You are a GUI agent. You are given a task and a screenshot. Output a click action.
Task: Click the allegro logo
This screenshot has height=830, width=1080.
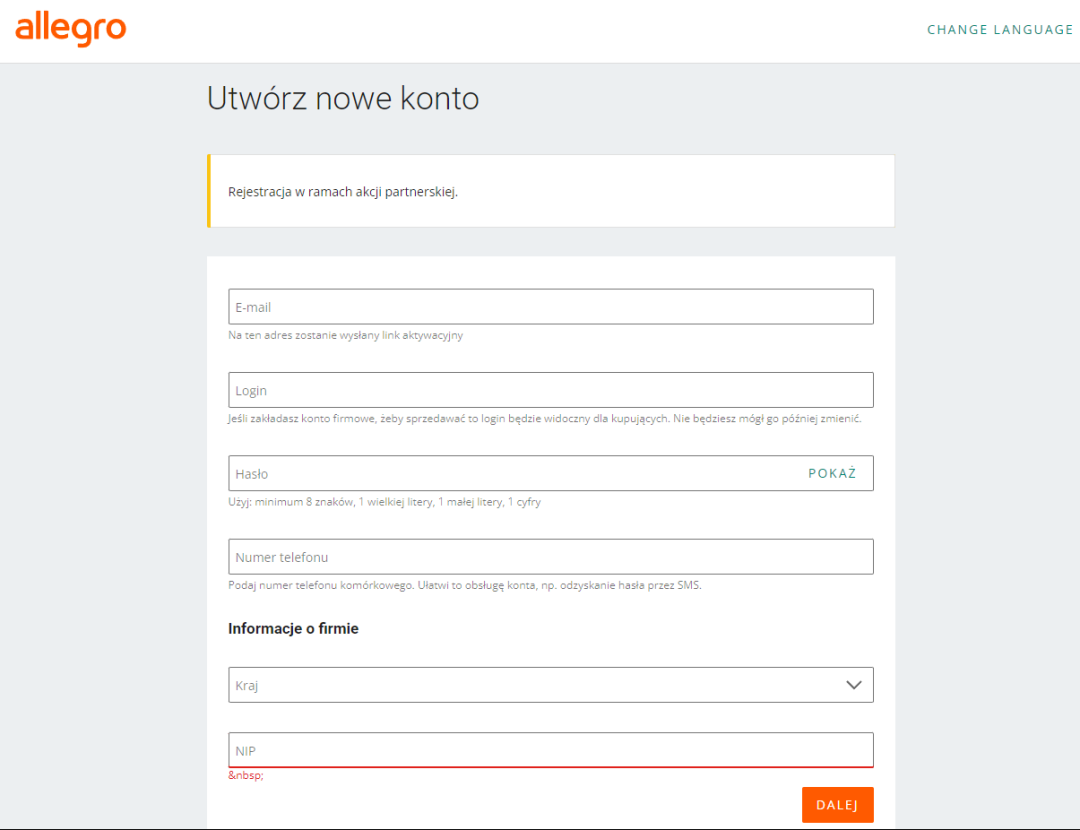pos(70,29)
